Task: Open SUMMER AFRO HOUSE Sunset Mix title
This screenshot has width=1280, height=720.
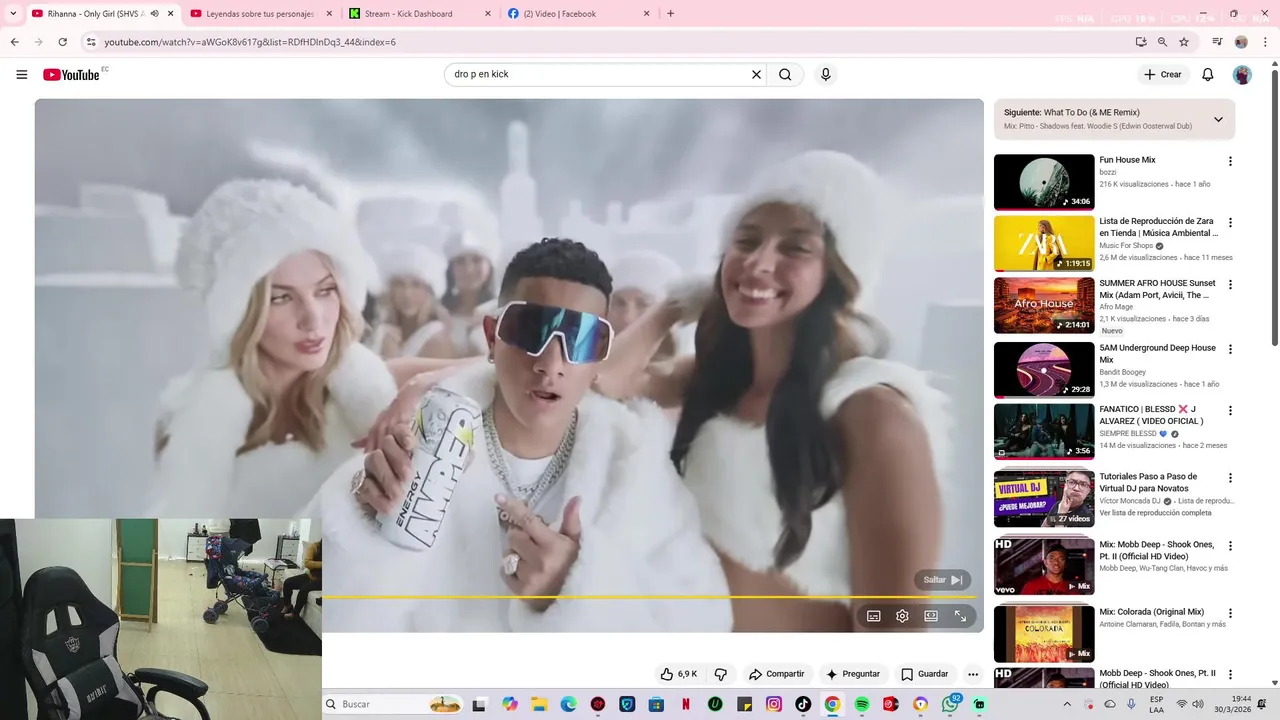Action: click(1157, 289)
